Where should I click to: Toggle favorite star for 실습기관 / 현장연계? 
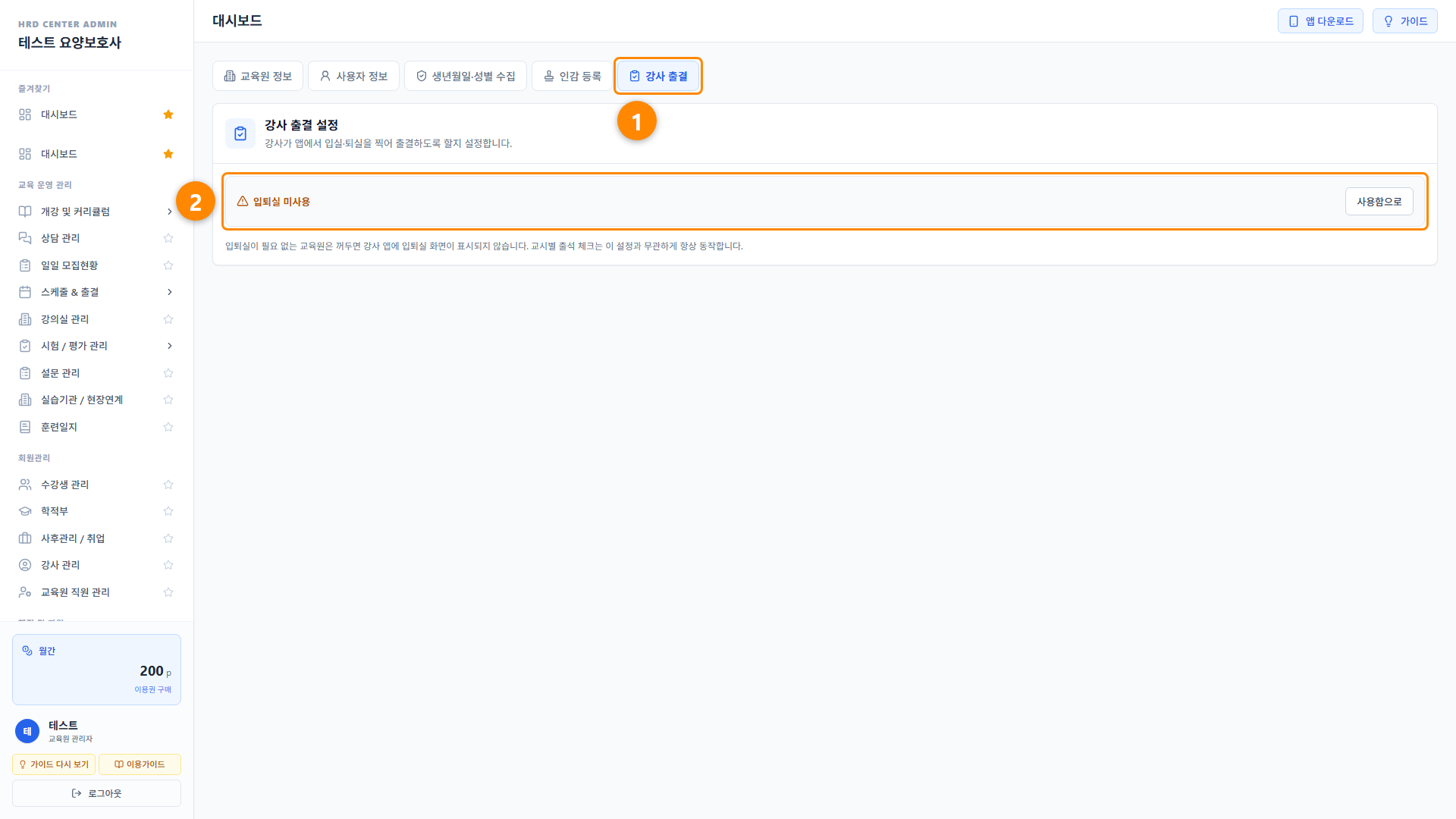pyautogui.click(x=168, y=400)
